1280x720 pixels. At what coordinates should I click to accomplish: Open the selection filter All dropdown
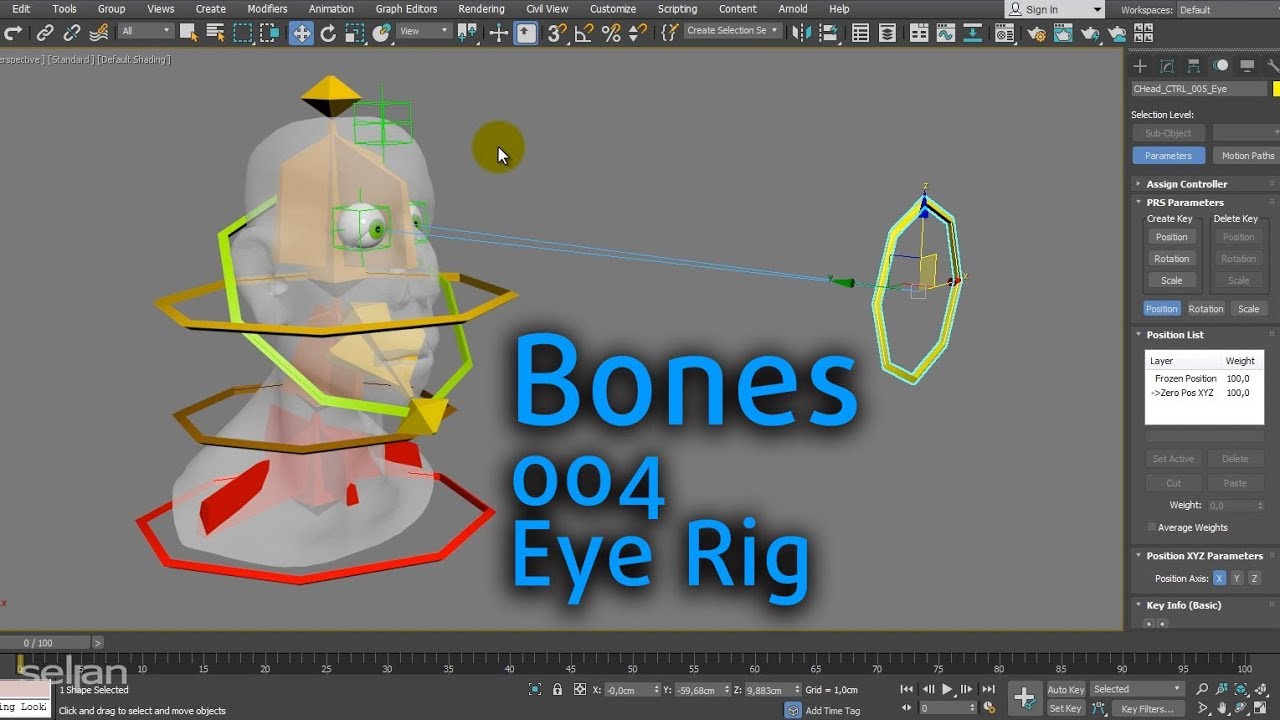[146, 31]
